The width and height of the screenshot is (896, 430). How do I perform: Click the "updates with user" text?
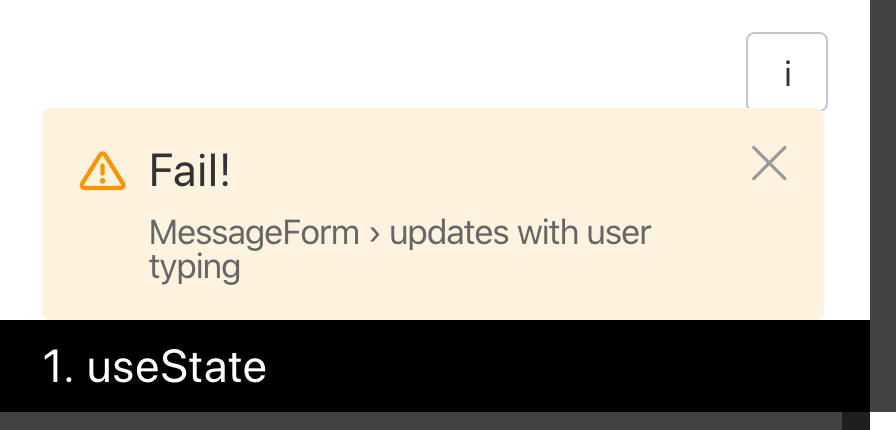pyautogui.click(x=520, y=233)
